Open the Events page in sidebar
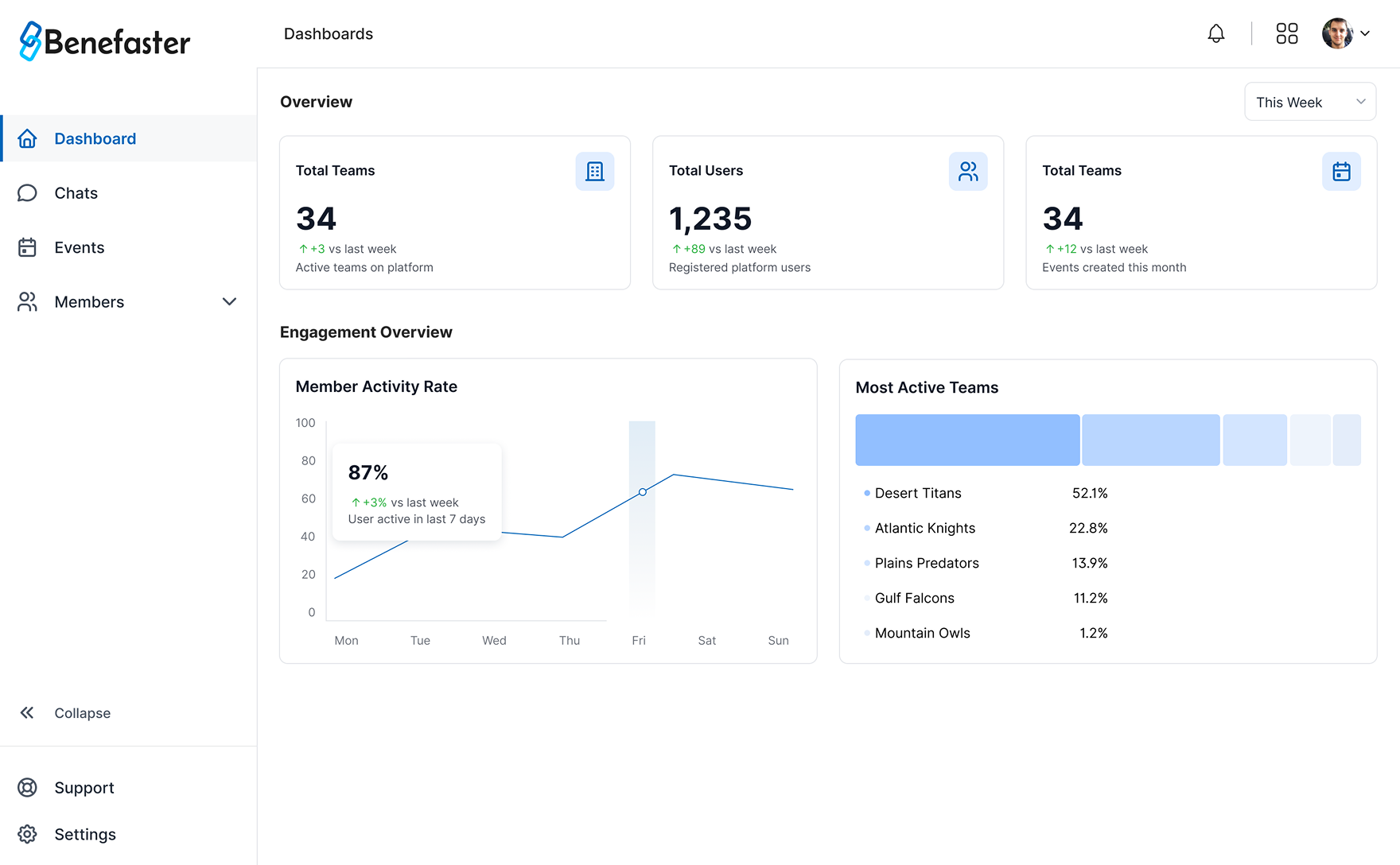This screenshot has height=865, width=1400. 79,247
